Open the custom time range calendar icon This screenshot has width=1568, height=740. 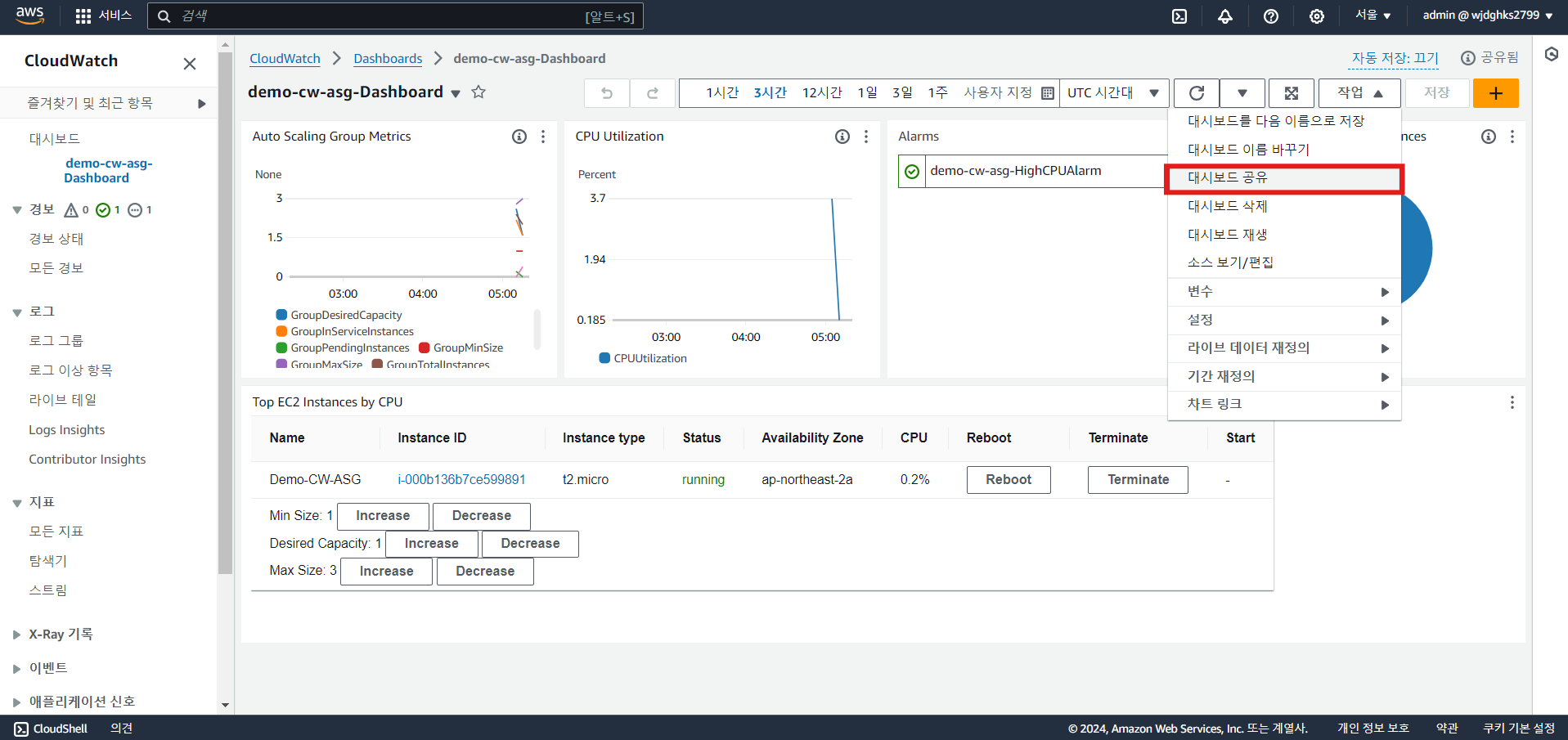pyautogui.click(x=1047, y=93)
